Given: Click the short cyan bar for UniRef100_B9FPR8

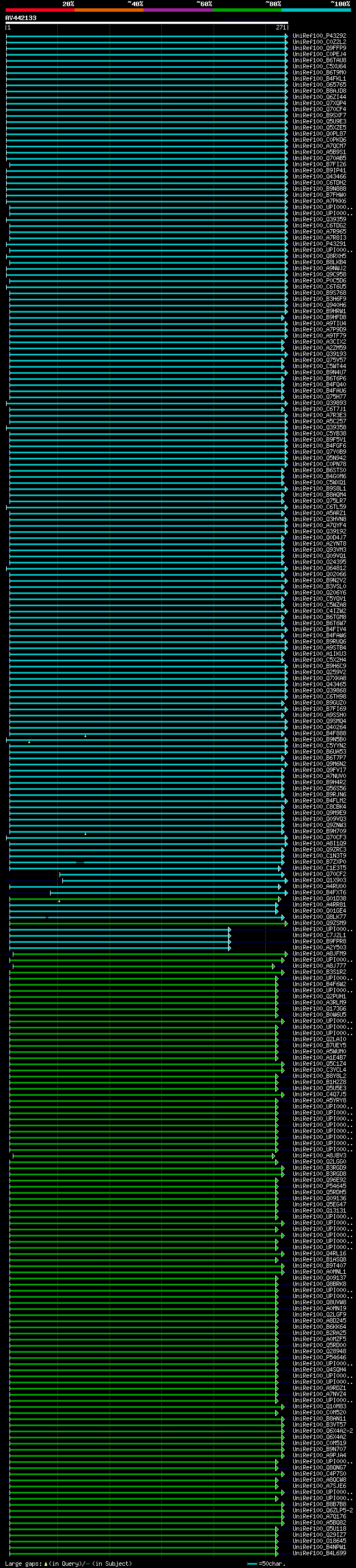Looking at the screenshot, I should [x=119, y=942].
